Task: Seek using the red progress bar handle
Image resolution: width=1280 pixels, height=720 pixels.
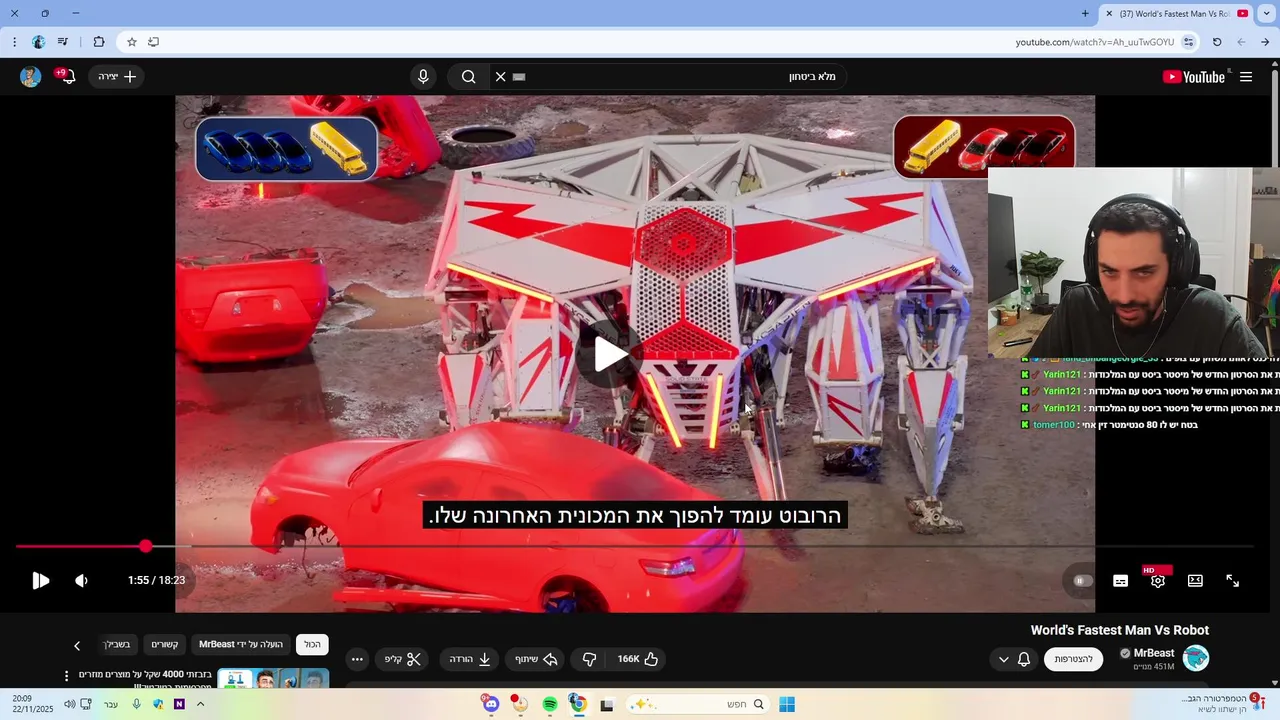Action: coord(146,546)
